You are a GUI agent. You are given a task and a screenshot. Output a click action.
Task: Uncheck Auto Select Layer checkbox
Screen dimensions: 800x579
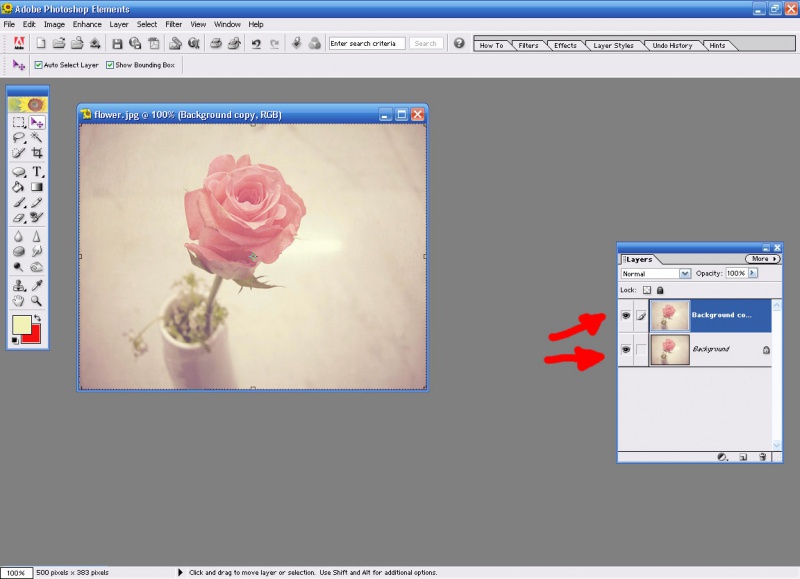pyautogui.click(x=39, y=65)
